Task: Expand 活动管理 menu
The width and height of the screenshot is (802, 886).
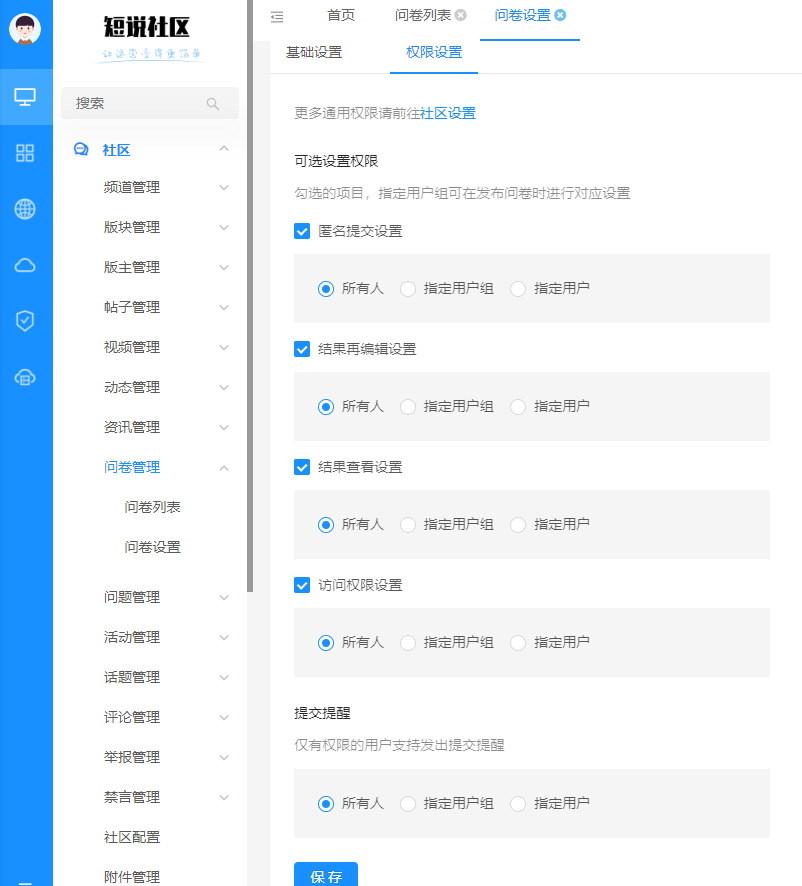Action: coord(224,637)
